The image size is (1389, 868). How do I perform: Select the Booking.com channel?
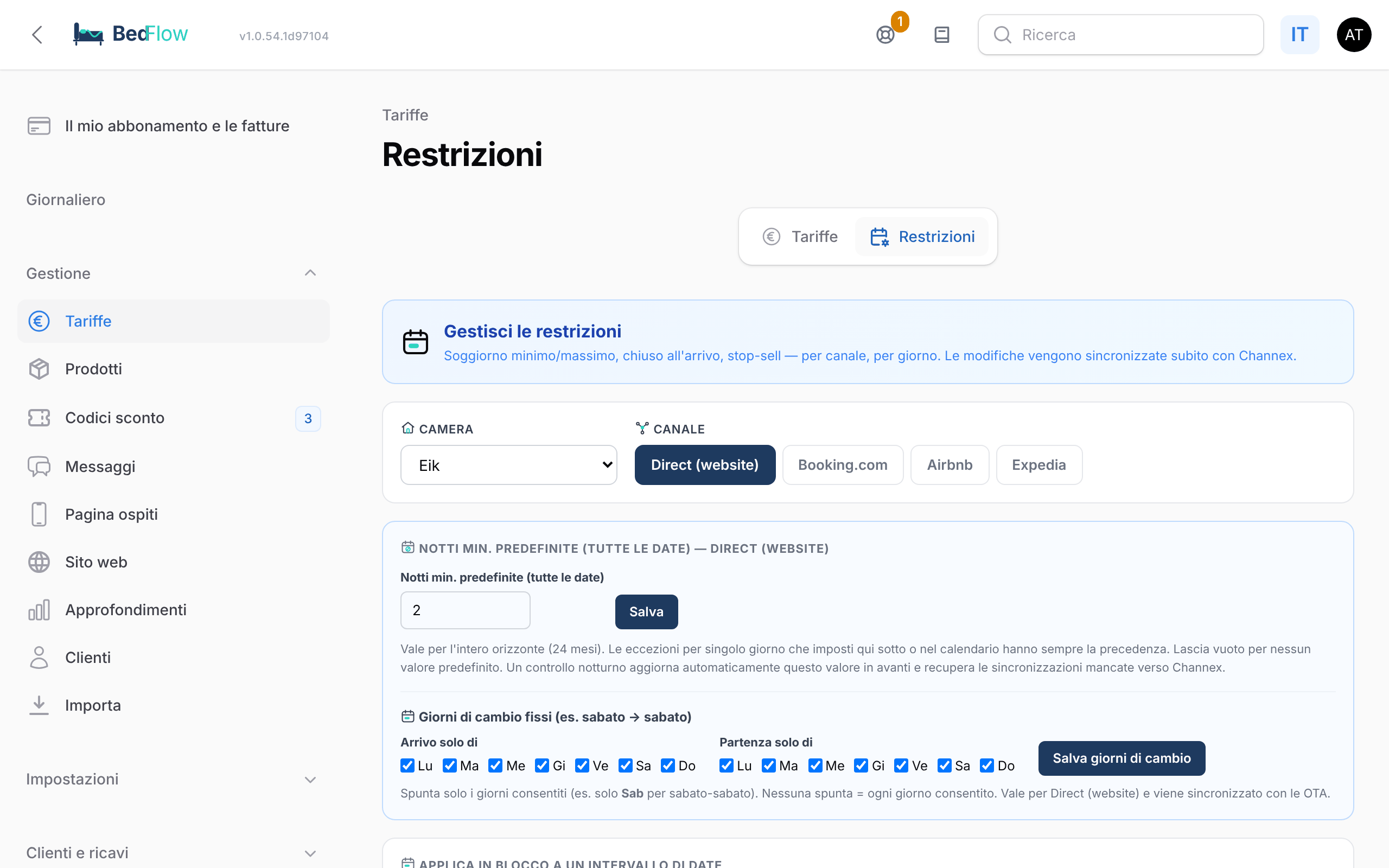tap(843, 465)
